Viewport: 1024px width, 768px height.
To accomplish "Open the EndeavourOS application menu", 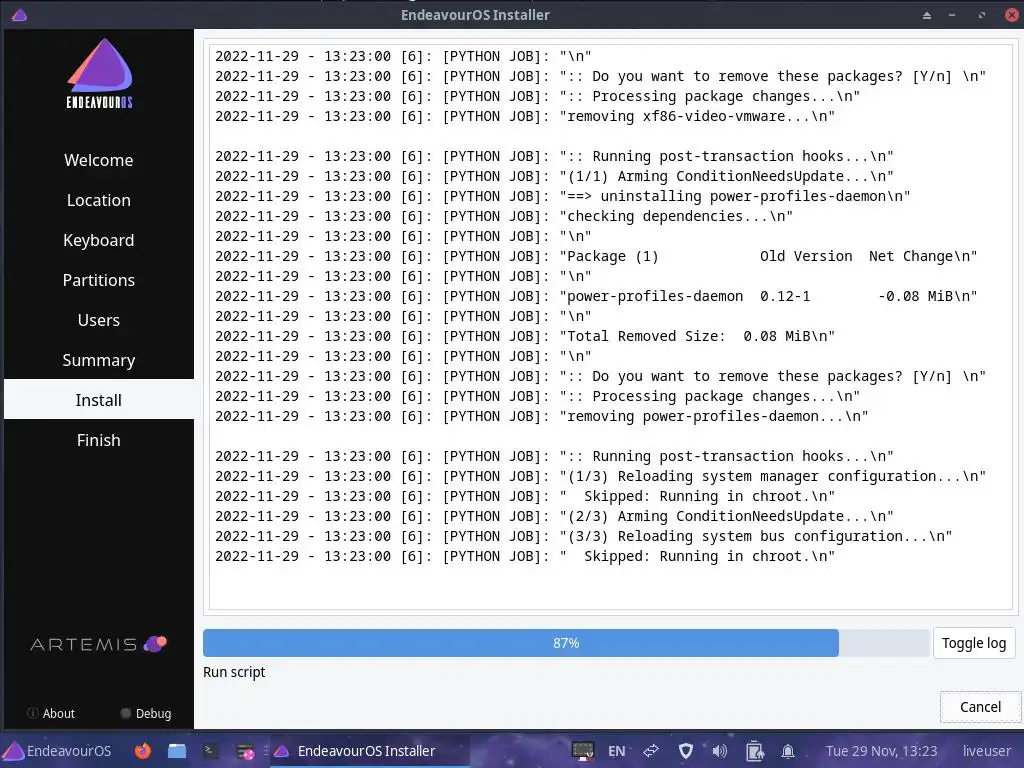I will [x=57, y=751].
